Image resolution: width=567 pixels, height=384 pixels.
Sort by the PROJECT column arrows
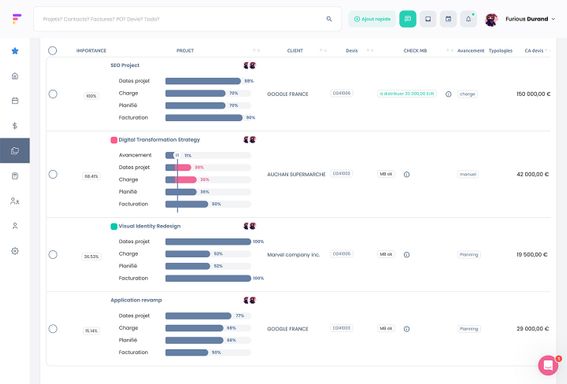[256, 51]
